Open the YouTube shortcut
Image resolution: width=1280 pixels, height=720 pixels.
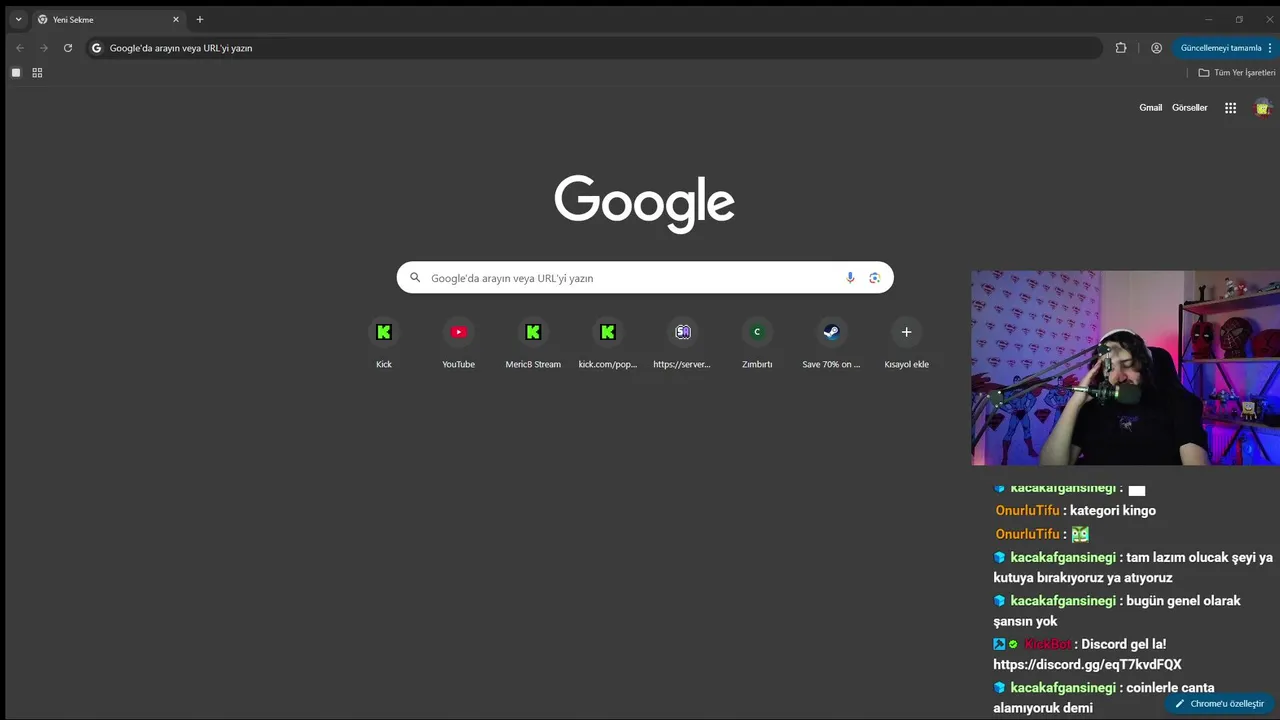[x=459, y=343]
